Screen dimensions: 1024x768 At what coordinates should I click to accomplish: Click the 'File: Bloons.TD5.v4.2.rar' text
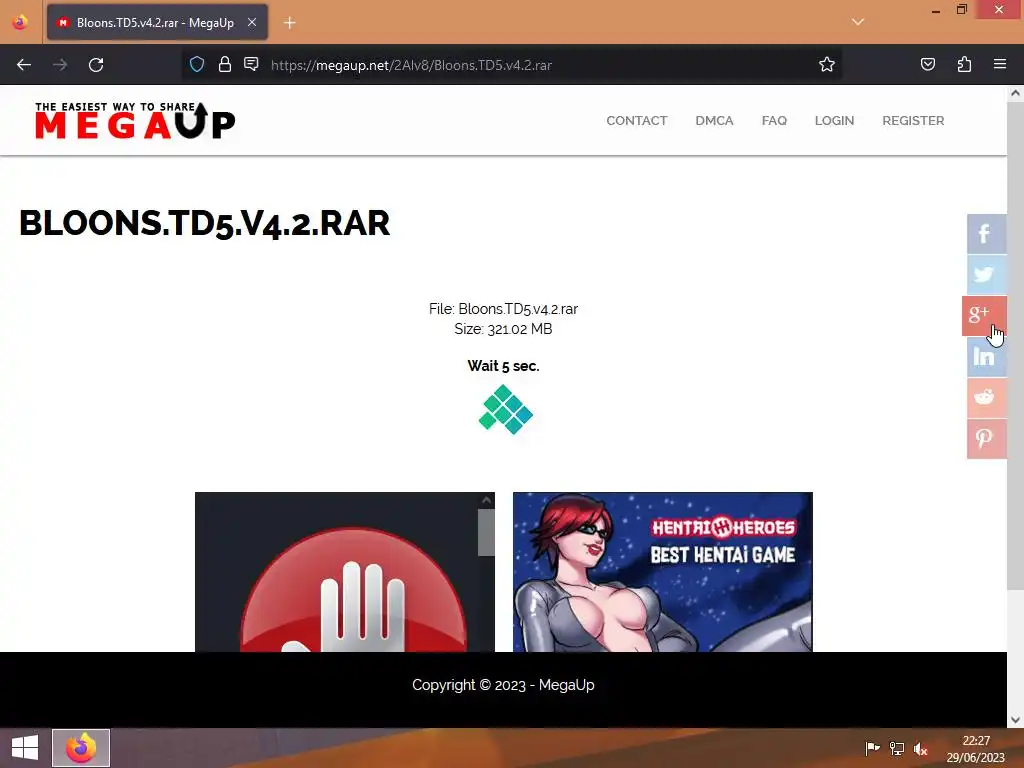pyautogui.click(x=503, y=309)
